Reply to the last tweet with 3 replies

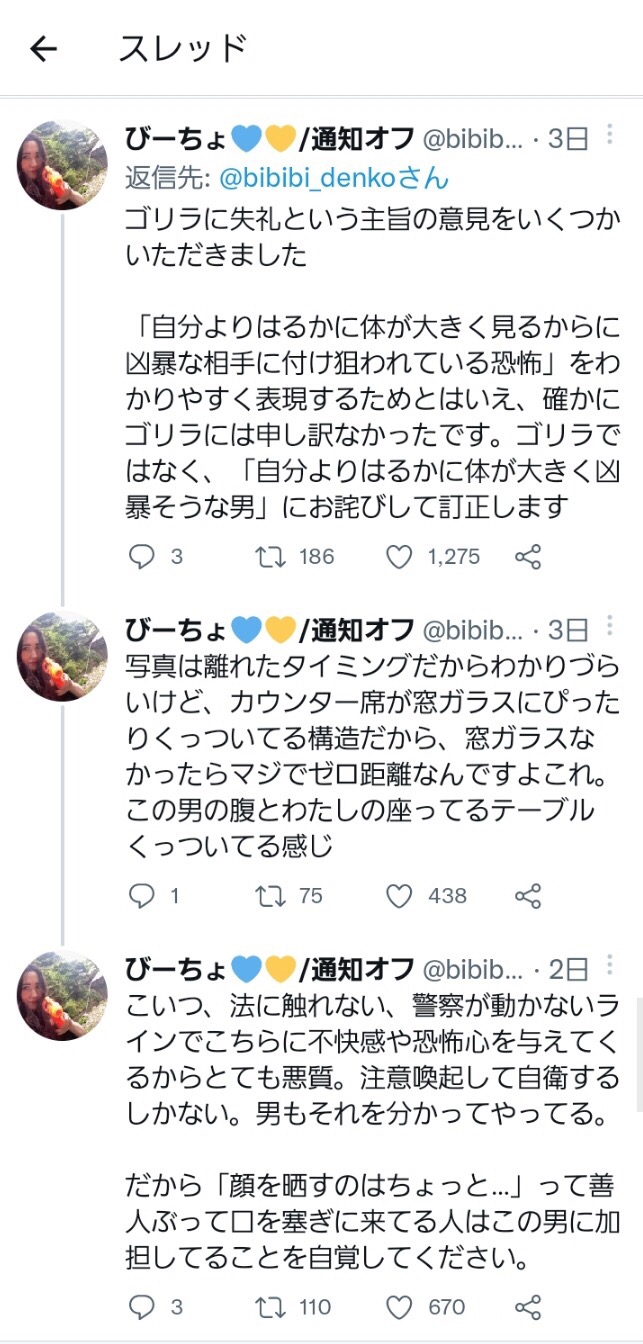point(142,1307)
